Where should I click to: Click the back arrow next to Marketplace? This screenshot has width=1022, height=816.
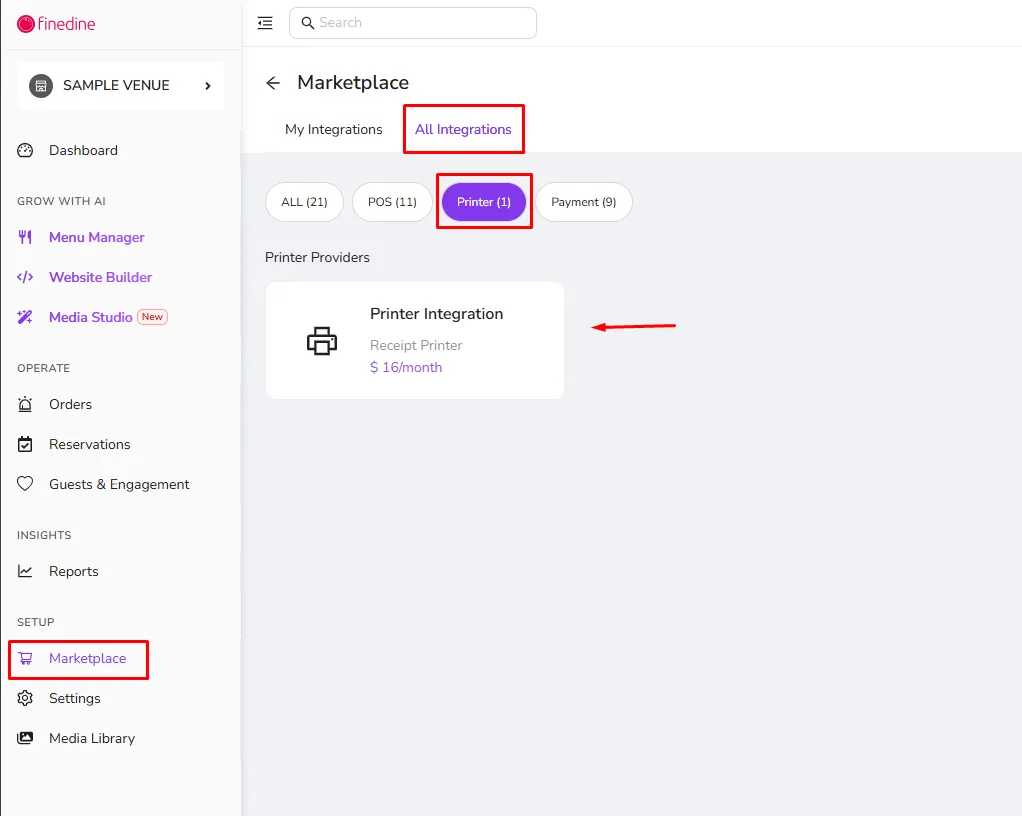coord(273,83)
